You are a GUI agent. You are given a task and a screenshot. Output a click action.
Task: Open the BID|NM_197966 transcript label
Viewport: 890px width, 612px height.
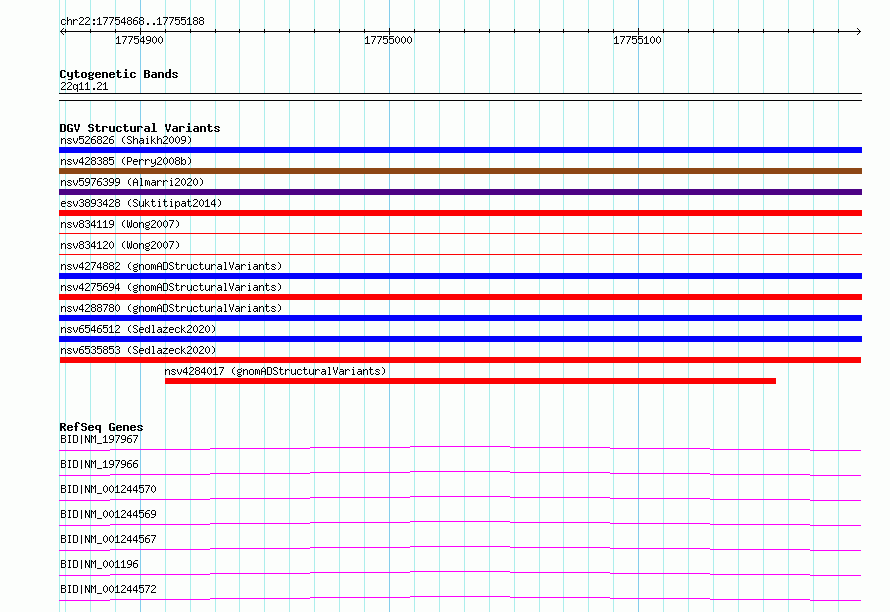[x=99, y=464]
